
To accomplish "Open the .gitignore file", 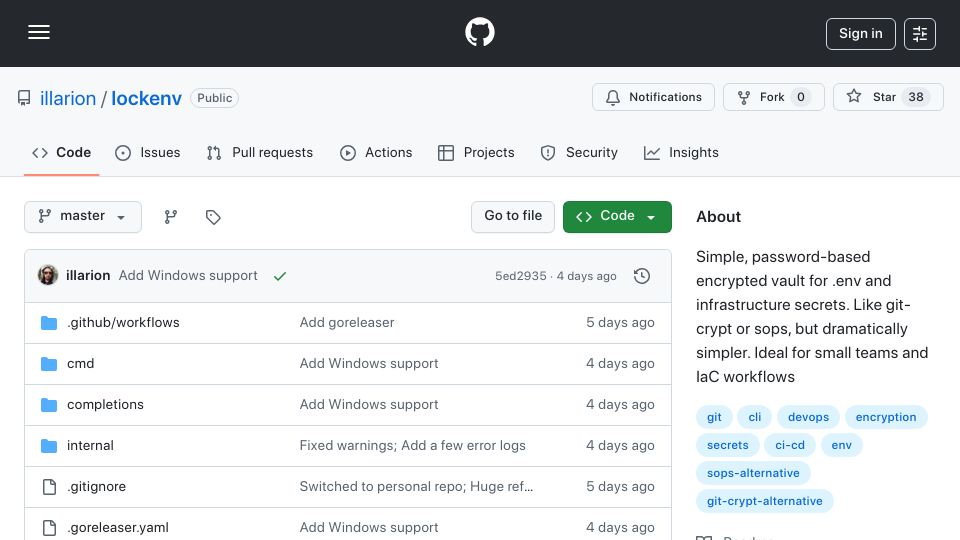I will (x=96, y=487).
